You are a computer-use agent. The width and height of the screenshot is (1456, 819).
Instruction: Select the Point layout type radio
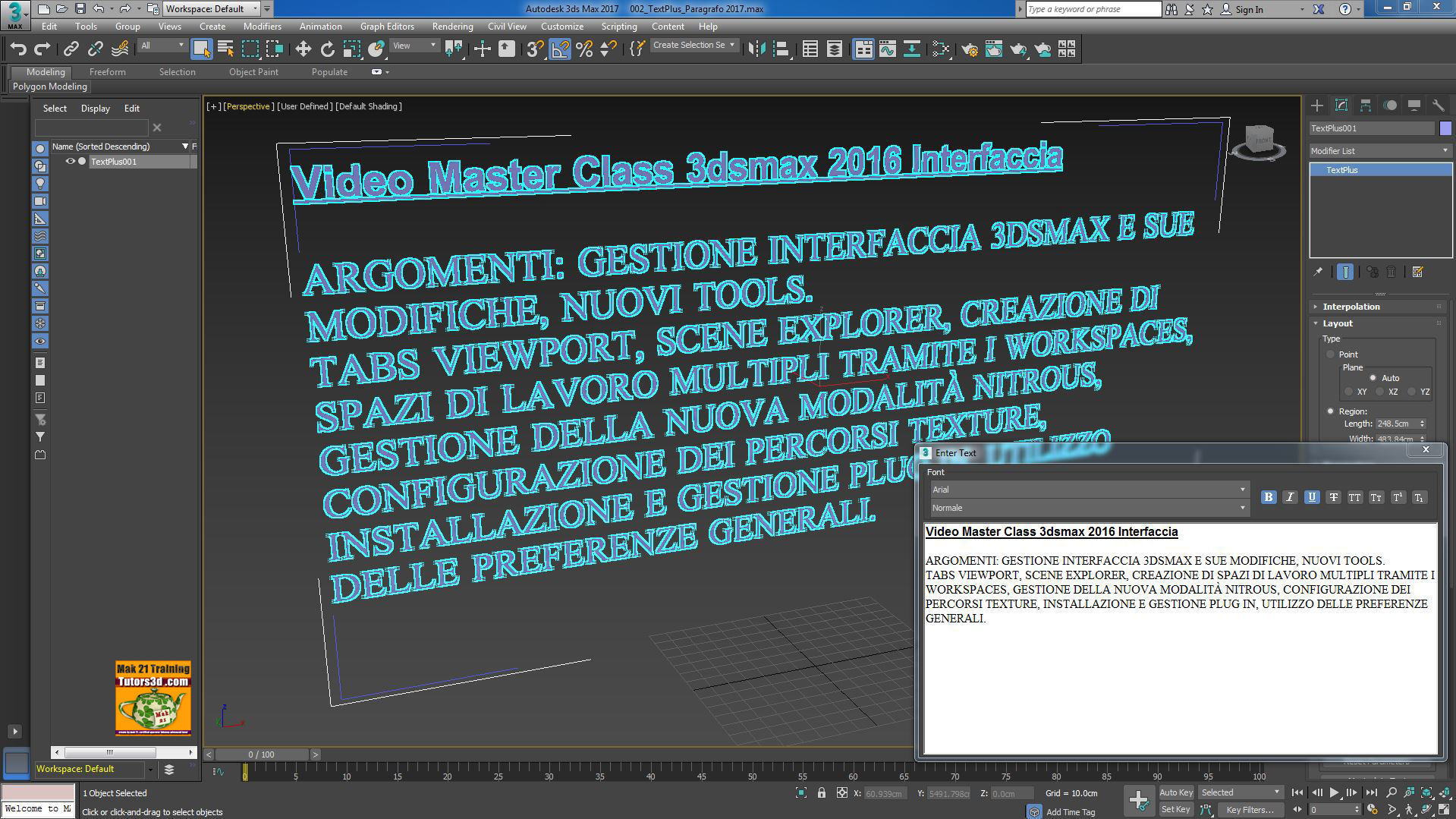point(1330,354)
